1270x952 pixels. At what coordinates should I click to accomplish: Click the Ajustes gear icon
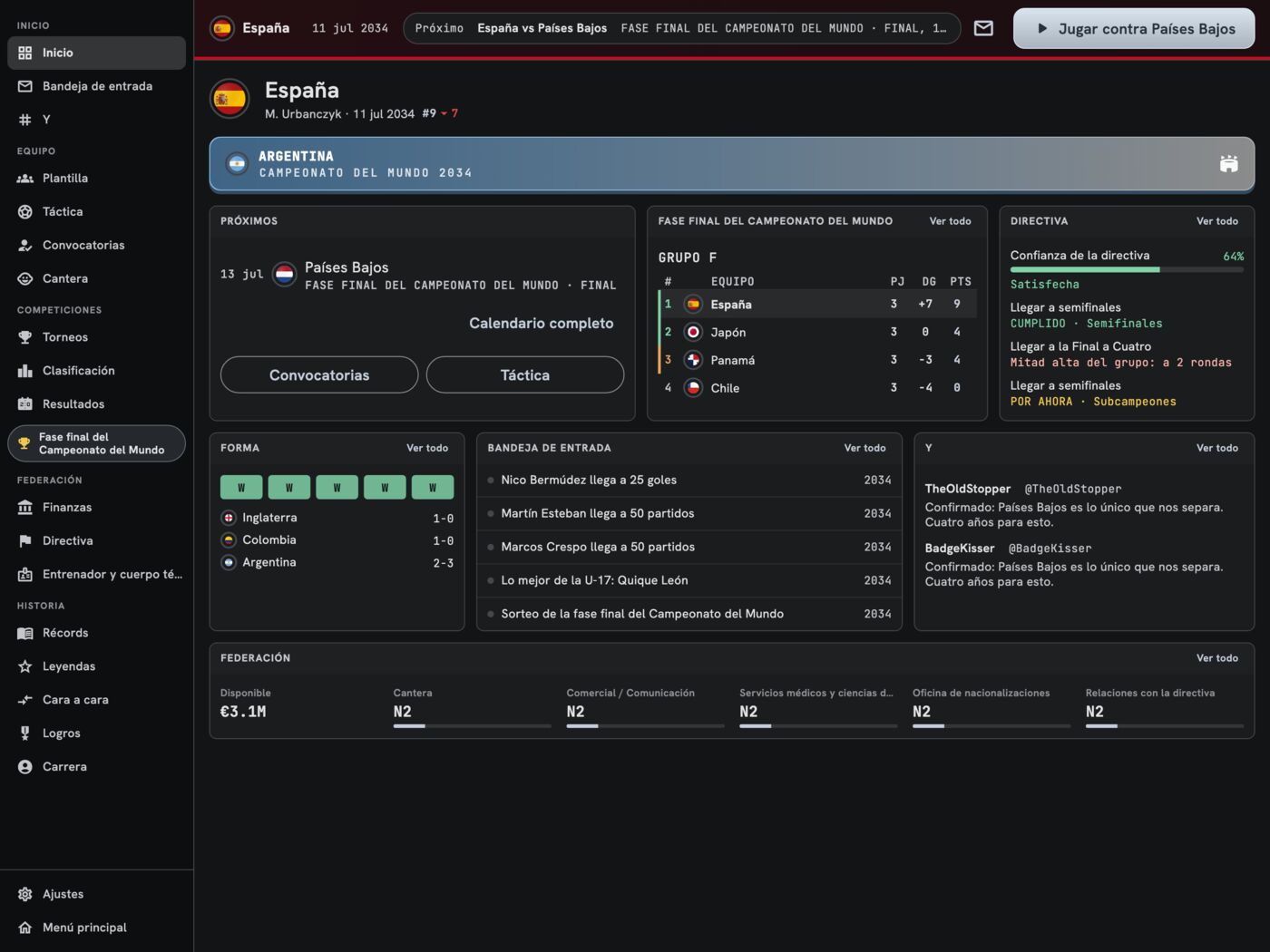click(25, 894)
